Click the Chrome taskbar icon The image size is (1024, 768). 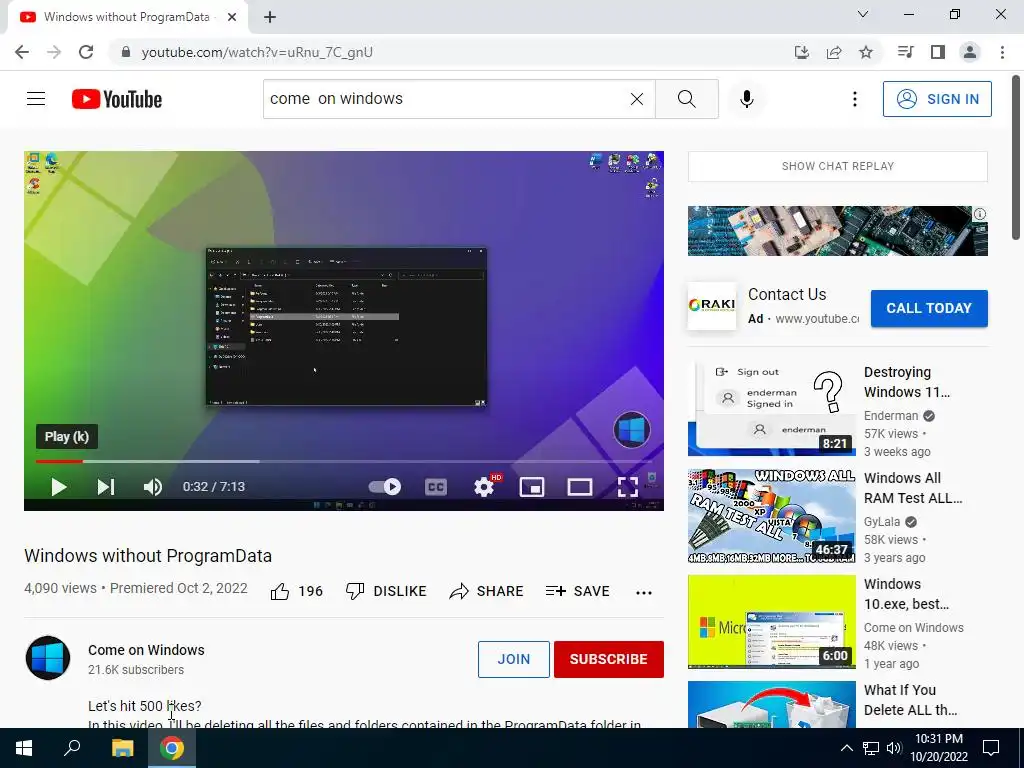coord(172,748)
